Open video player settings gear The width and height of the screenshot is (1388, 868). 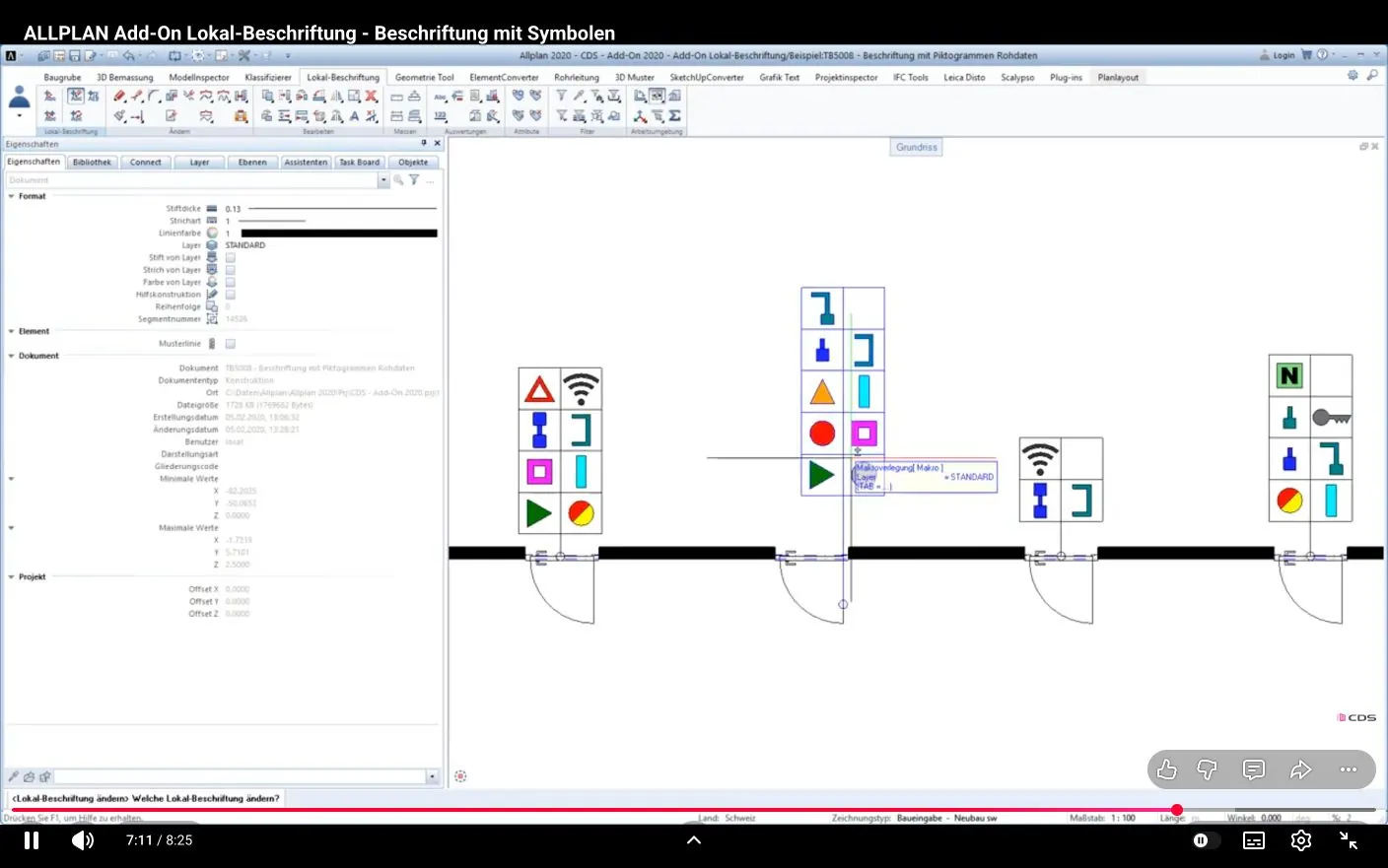1301,840
